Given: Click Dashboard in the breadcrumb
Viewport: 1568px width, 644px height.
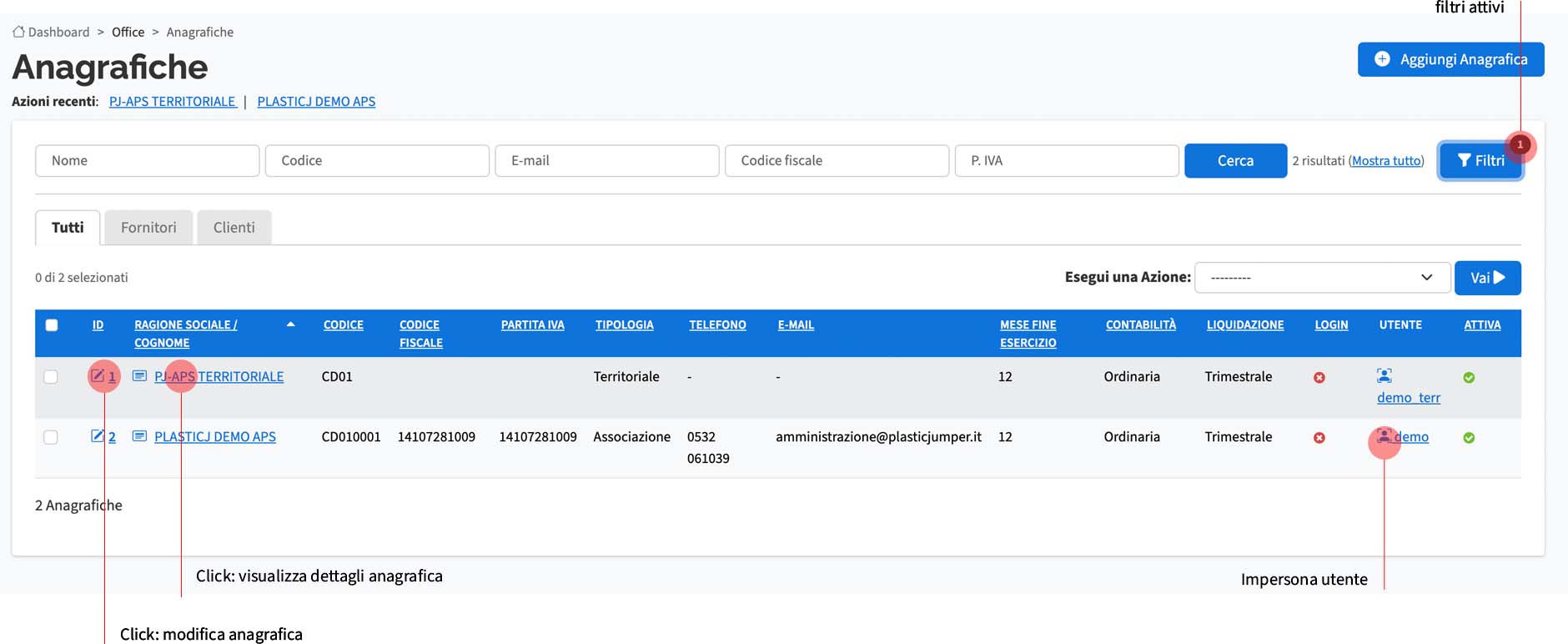Looking at the screenshot, I should 58,32.
